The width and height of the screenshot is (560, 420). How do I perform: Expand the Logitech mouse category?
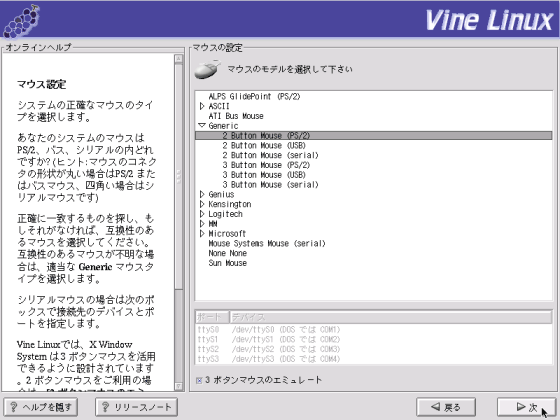click(202, 214)
